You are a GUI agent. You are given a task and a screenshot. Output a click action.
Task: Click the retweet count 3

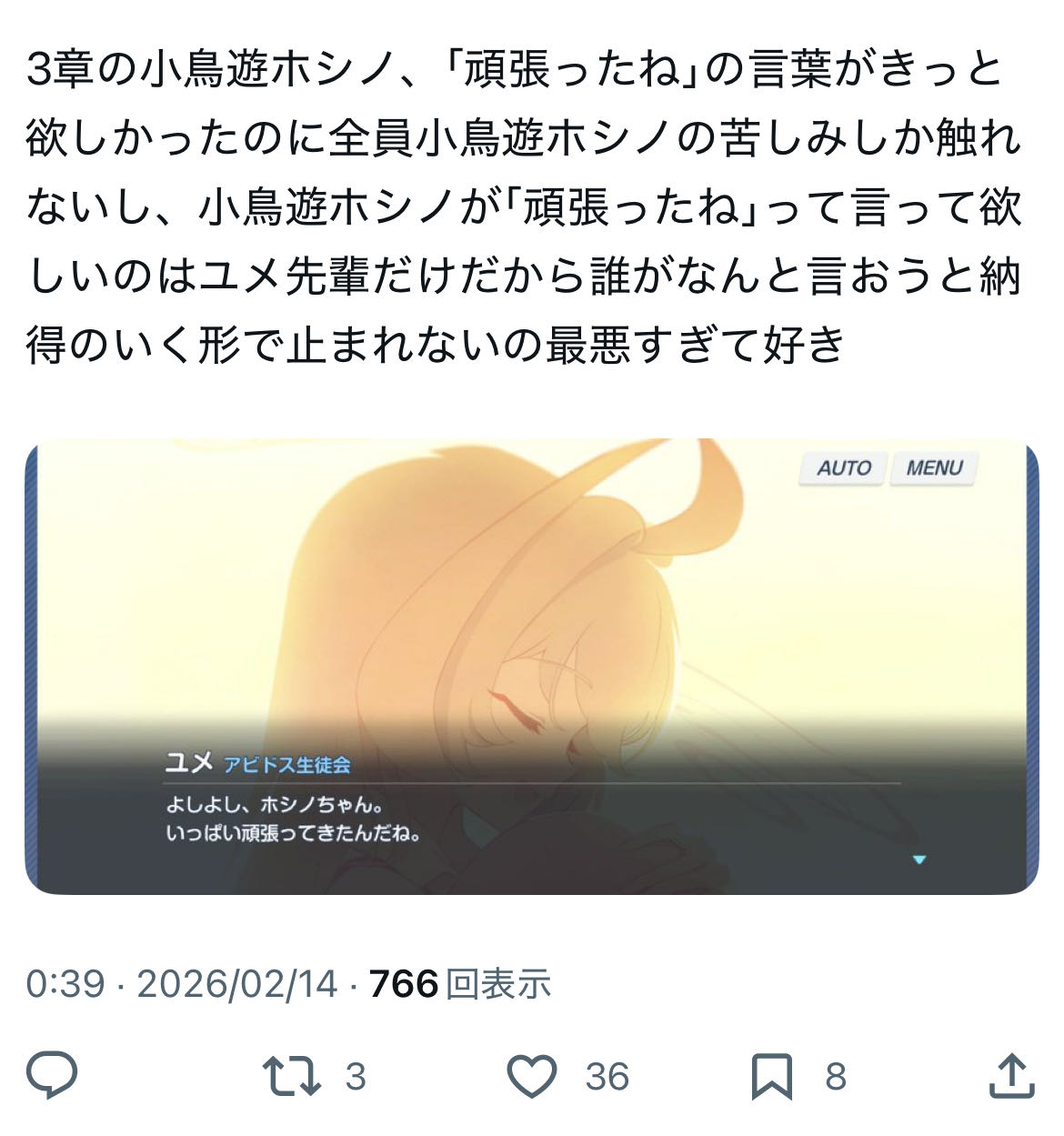356,1077
